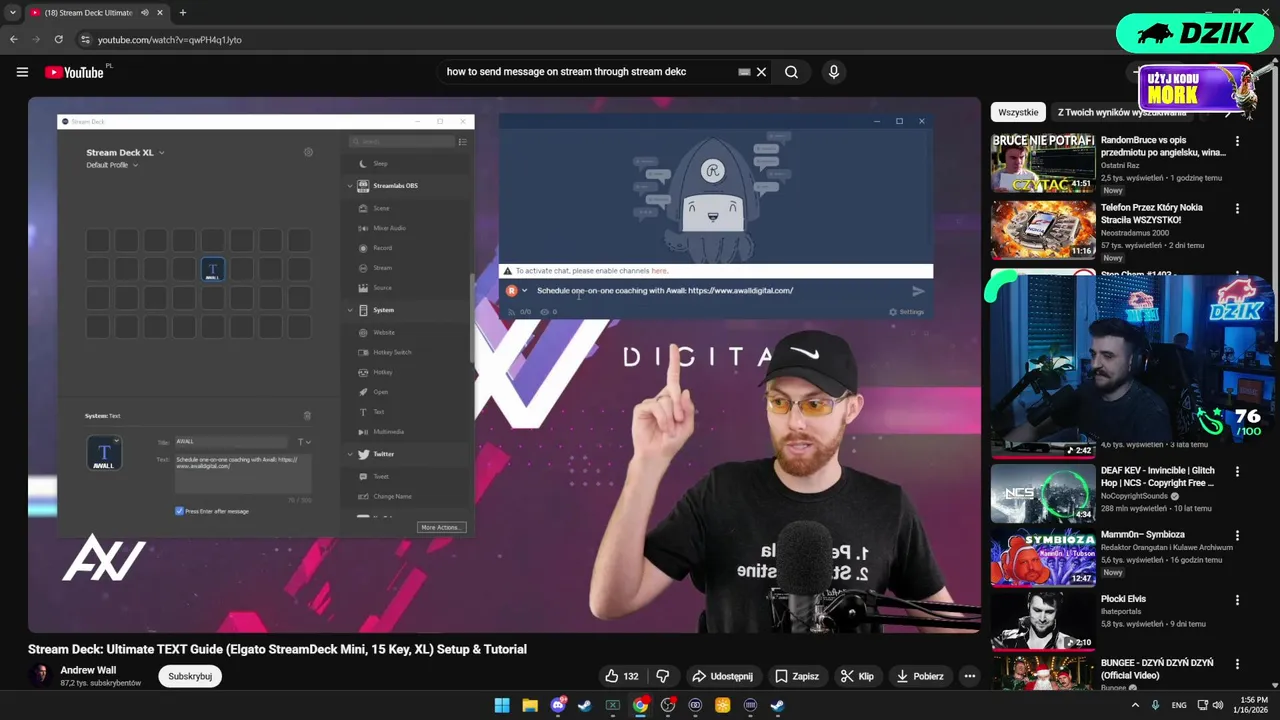Open Mamm0n Symbioza thumbnail
The image size is (1280, 720).
(x=1042, y=556)
